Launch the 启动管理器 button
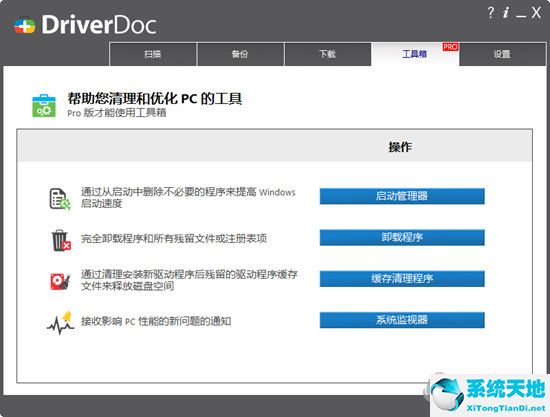The height and width of the screenshot is (417, 550). click(402, 196)
